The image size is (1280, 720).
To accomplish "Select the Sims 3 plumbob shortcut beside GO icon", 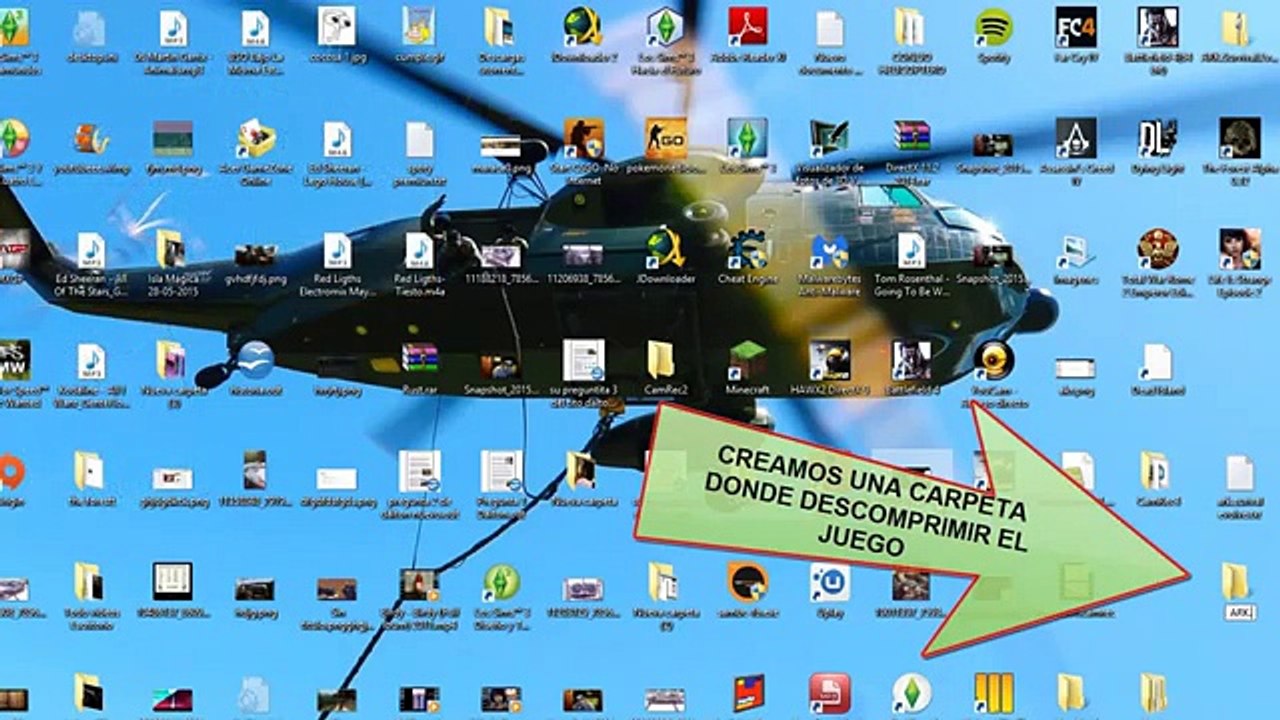I will pyautogui.click(x=747, y=138).
